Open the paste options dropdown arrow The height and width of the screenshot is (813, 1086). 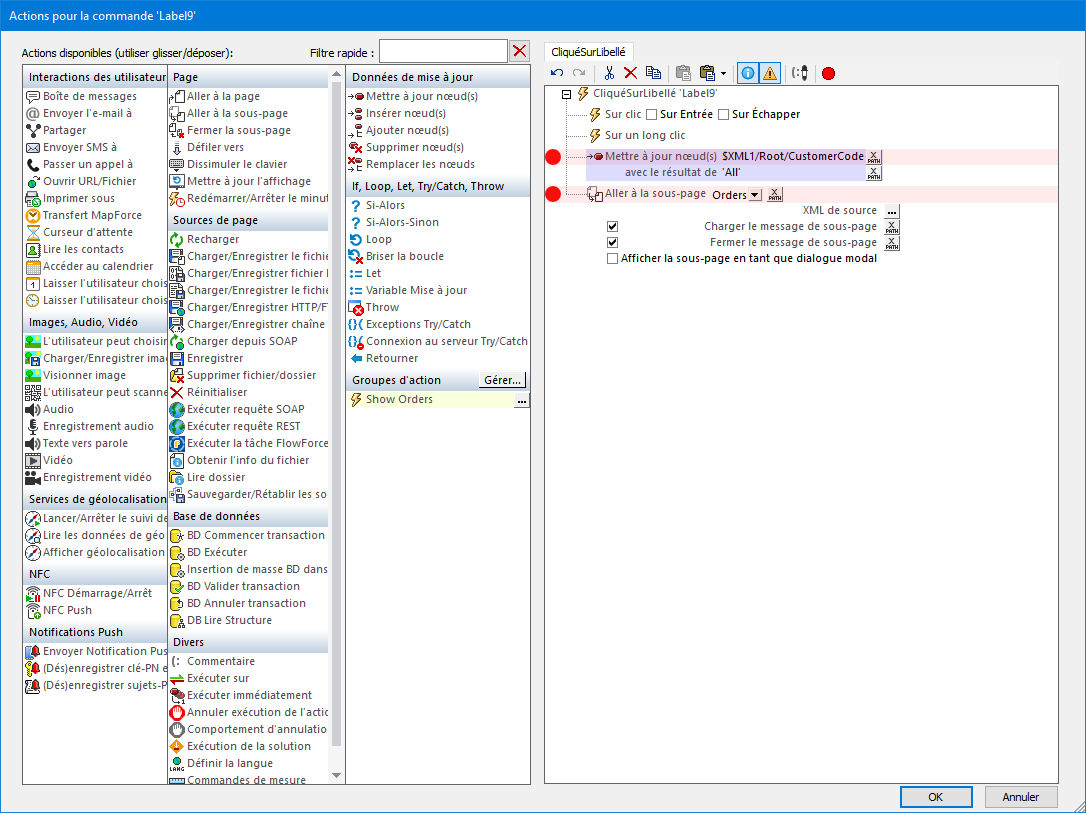click(723, 74)
